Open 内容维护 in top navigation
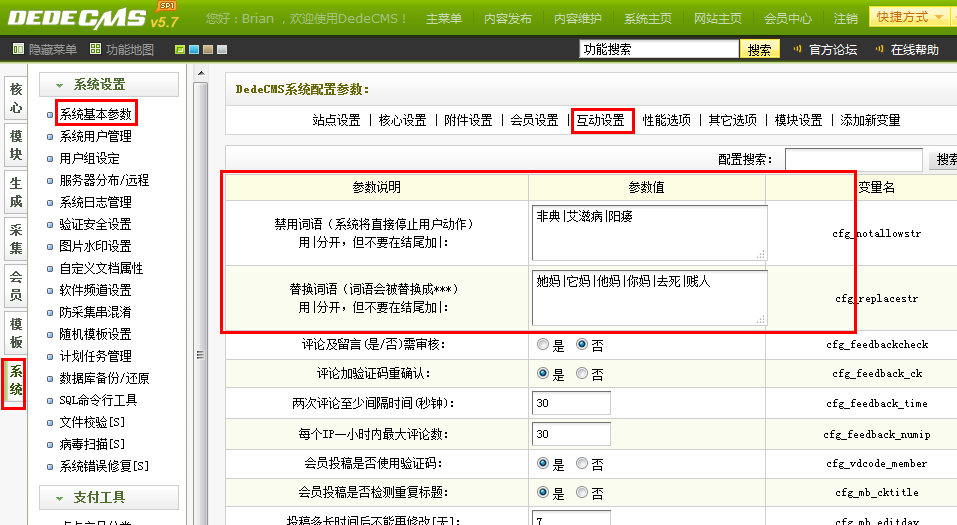Image resolution: width=957 pixels, height=525 pixels. [578, 19]
